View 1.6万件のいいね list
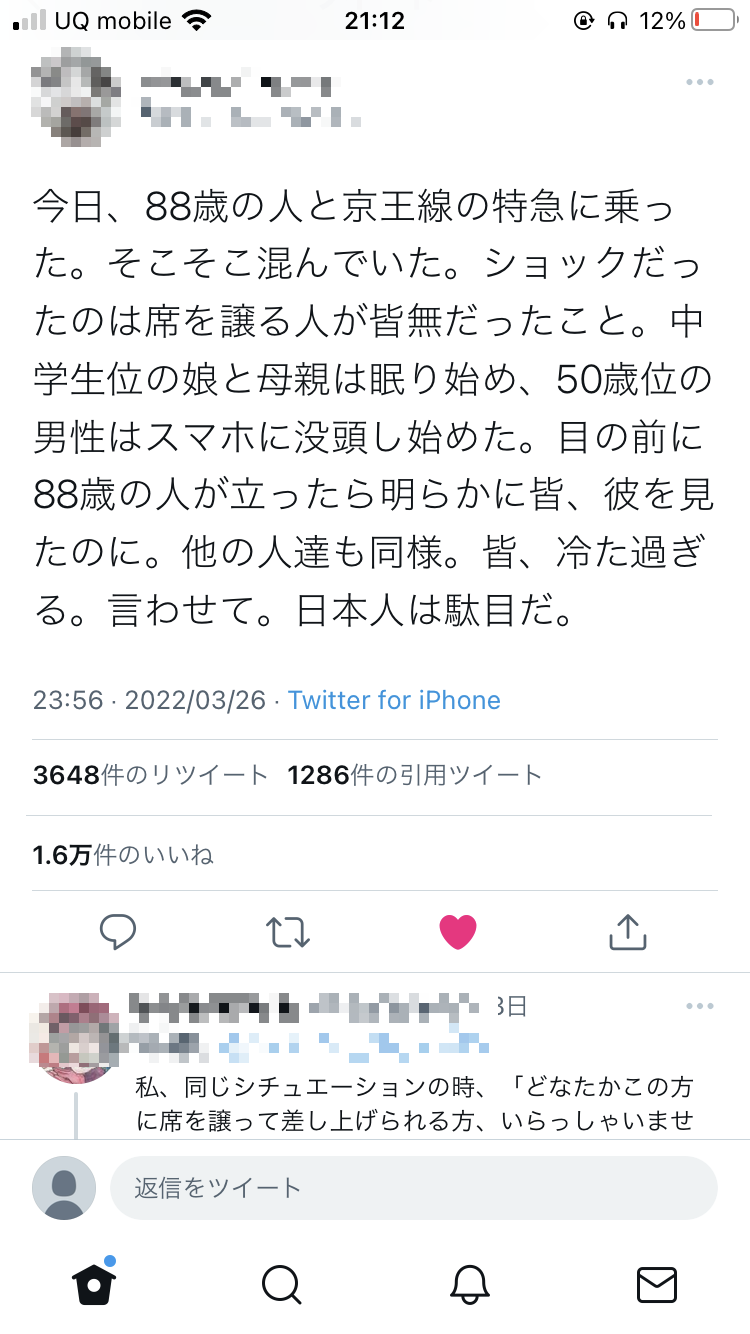 pyautogui.click(x=123, y=855)
